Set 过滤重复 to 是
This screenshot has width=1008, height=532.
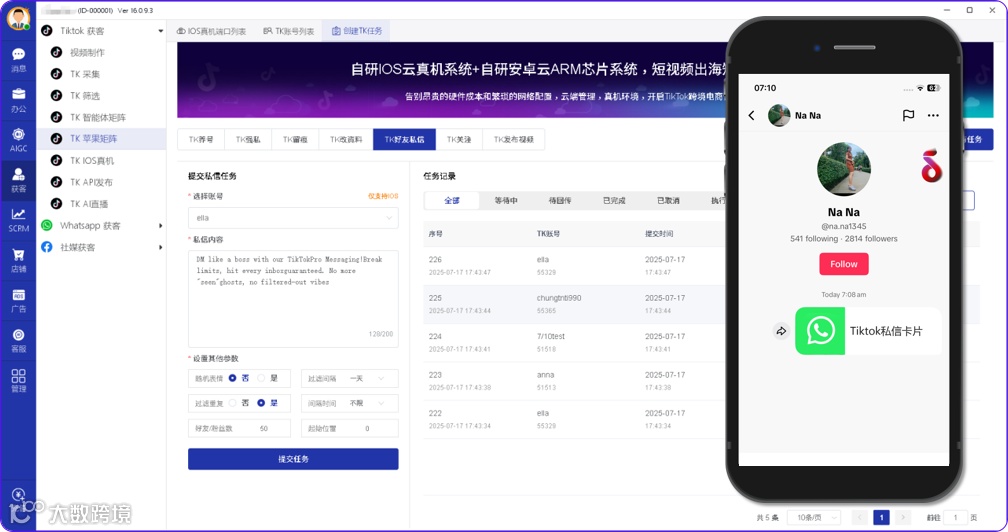tap(262, 403)
